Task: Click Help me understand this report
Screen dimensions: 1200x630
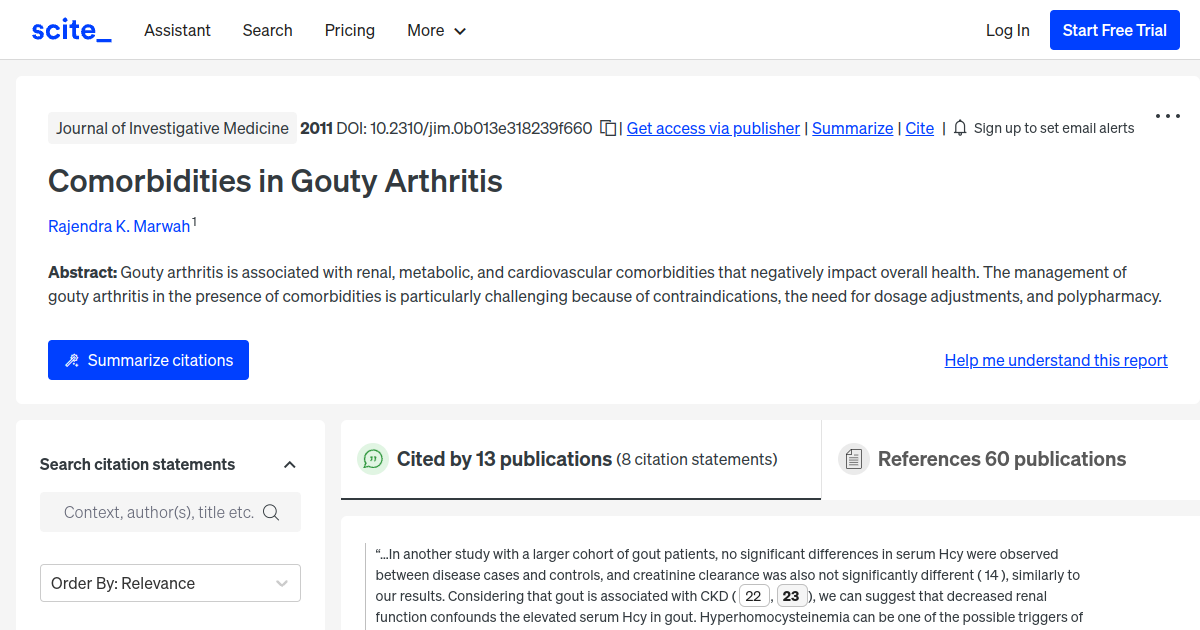Action: (1055, 360)
